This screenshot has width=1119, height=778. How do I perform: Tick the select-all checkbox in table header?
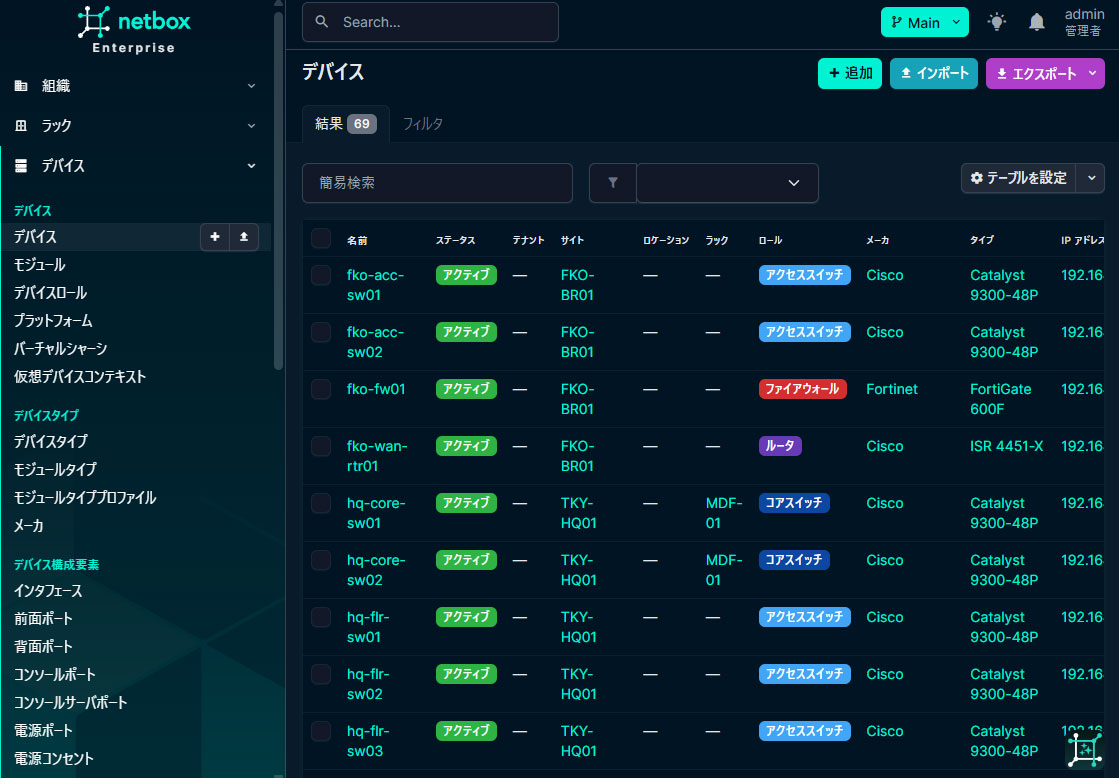[x=321, y=238]
